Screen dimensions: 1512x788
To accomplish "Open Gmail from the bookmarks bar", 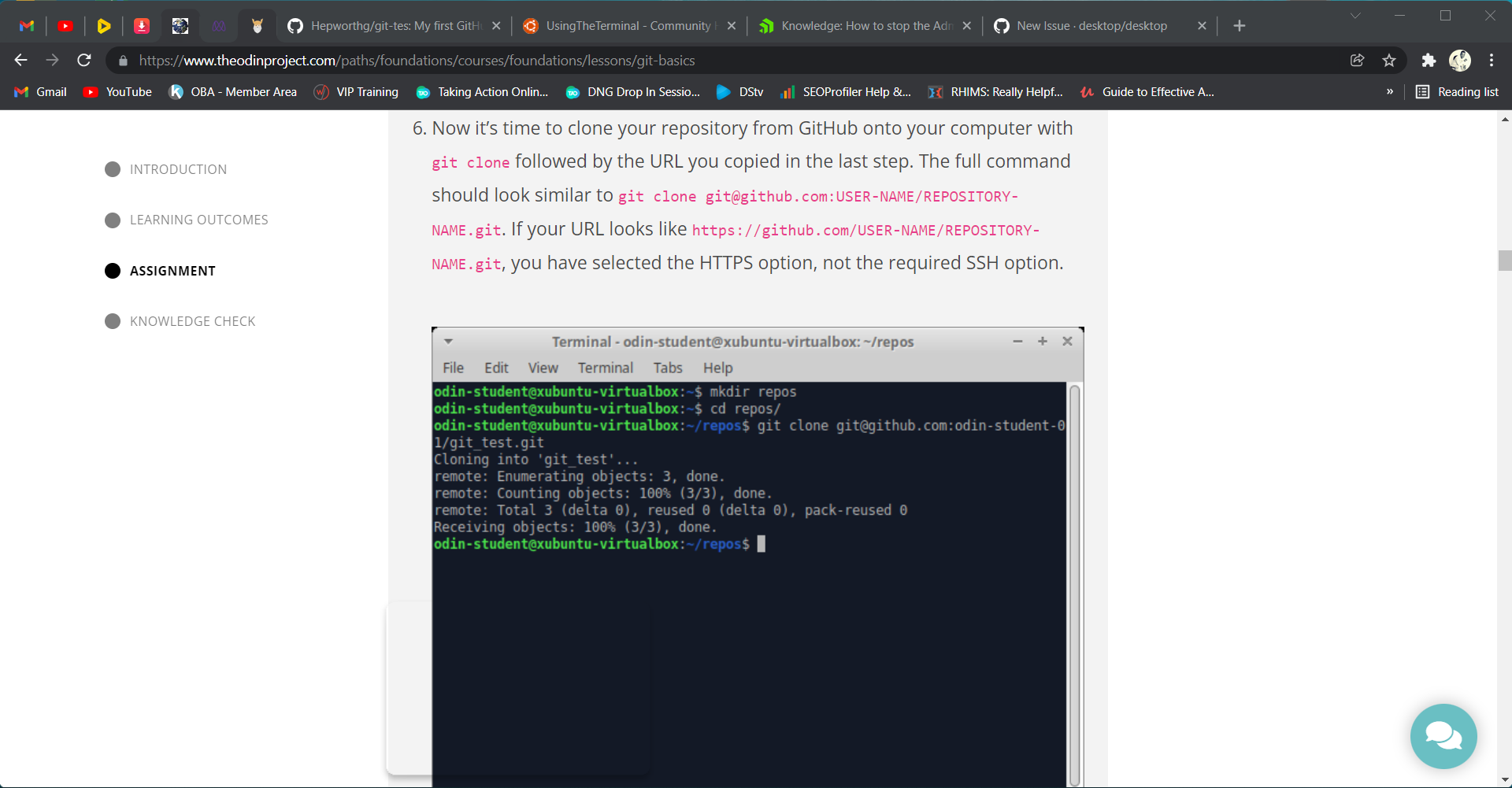I will [39, 91].
